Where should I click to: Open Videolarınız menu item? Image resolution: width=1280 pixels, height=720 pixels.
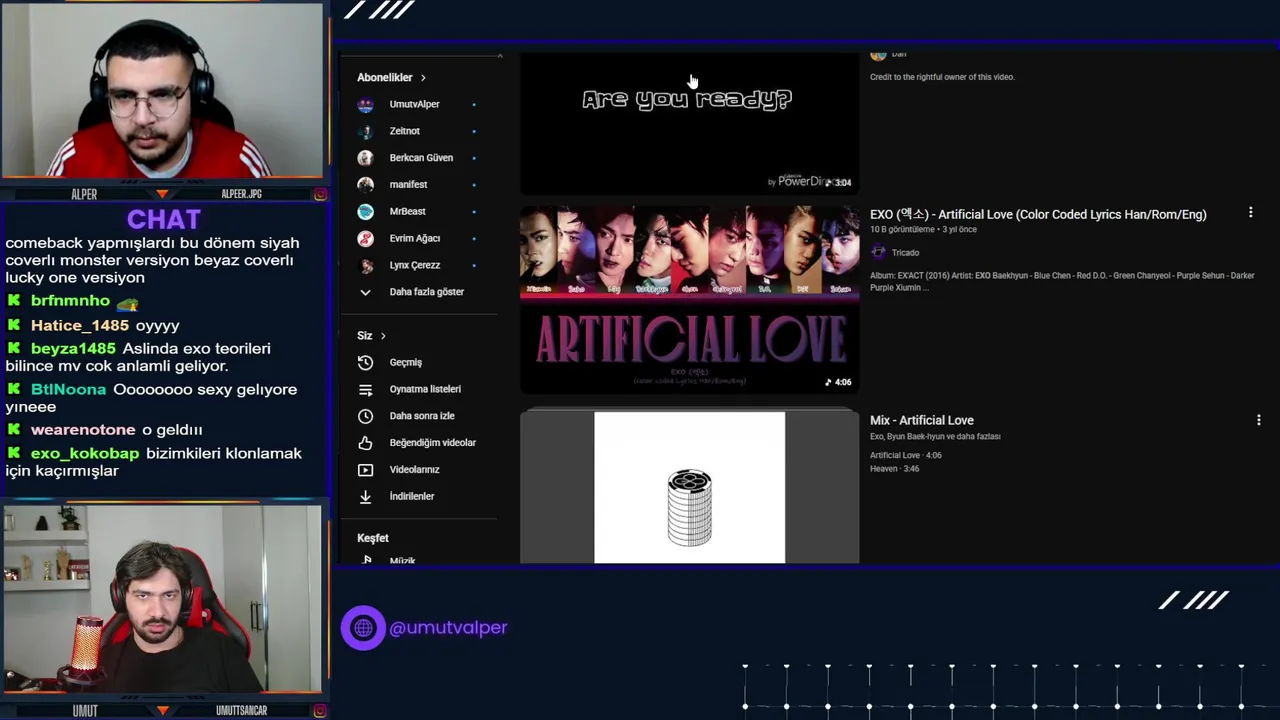(x=414, y=469)
